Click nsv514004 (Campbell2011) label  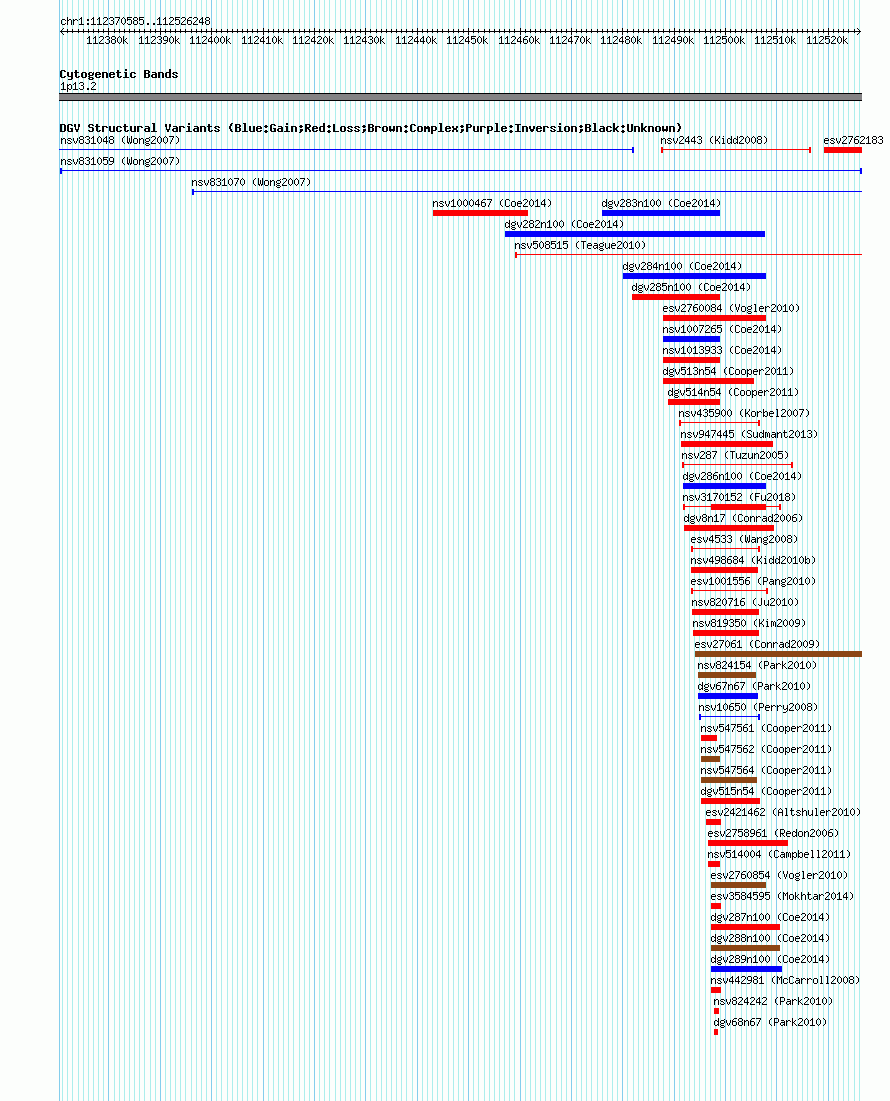(779, 855)
